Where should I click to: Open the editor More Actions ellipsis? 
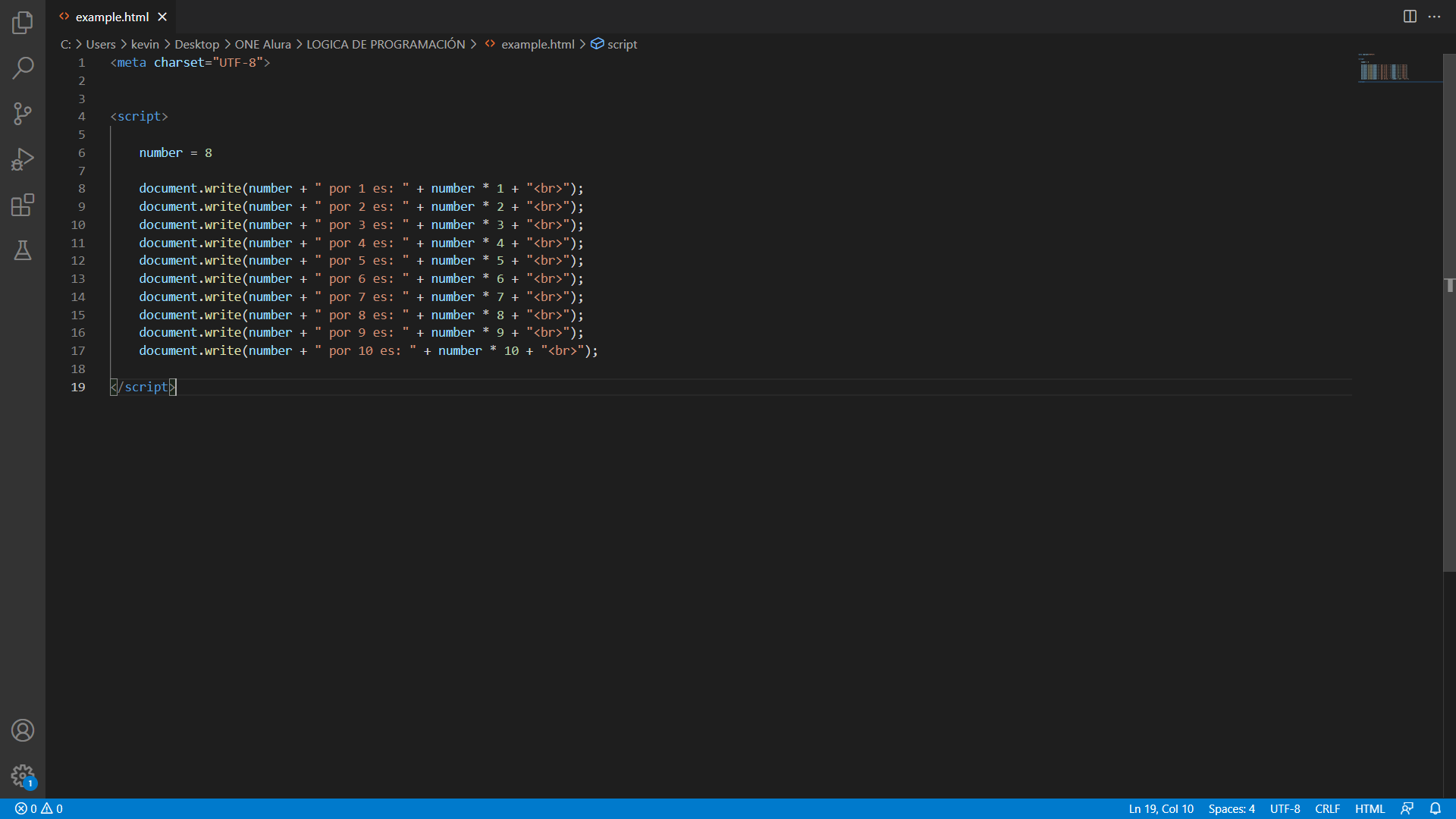click(x=1434, y=17)
